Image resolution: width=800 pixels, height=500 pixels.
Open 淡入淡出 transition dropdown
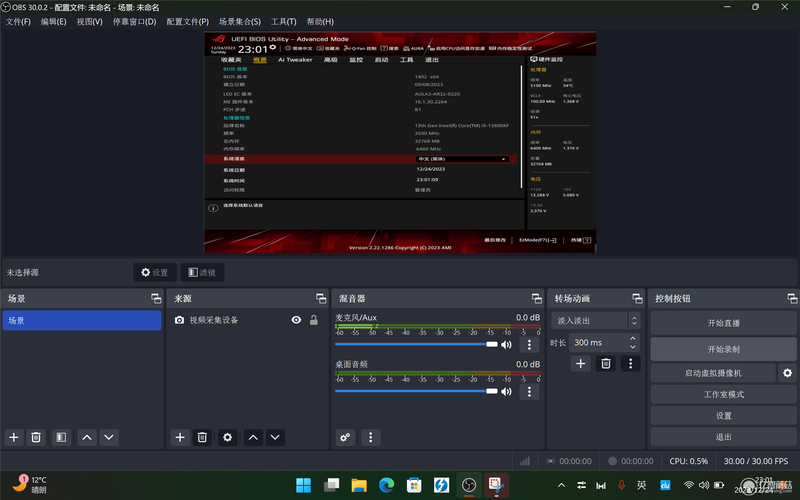pyautogui.click(x=595, y=320)
